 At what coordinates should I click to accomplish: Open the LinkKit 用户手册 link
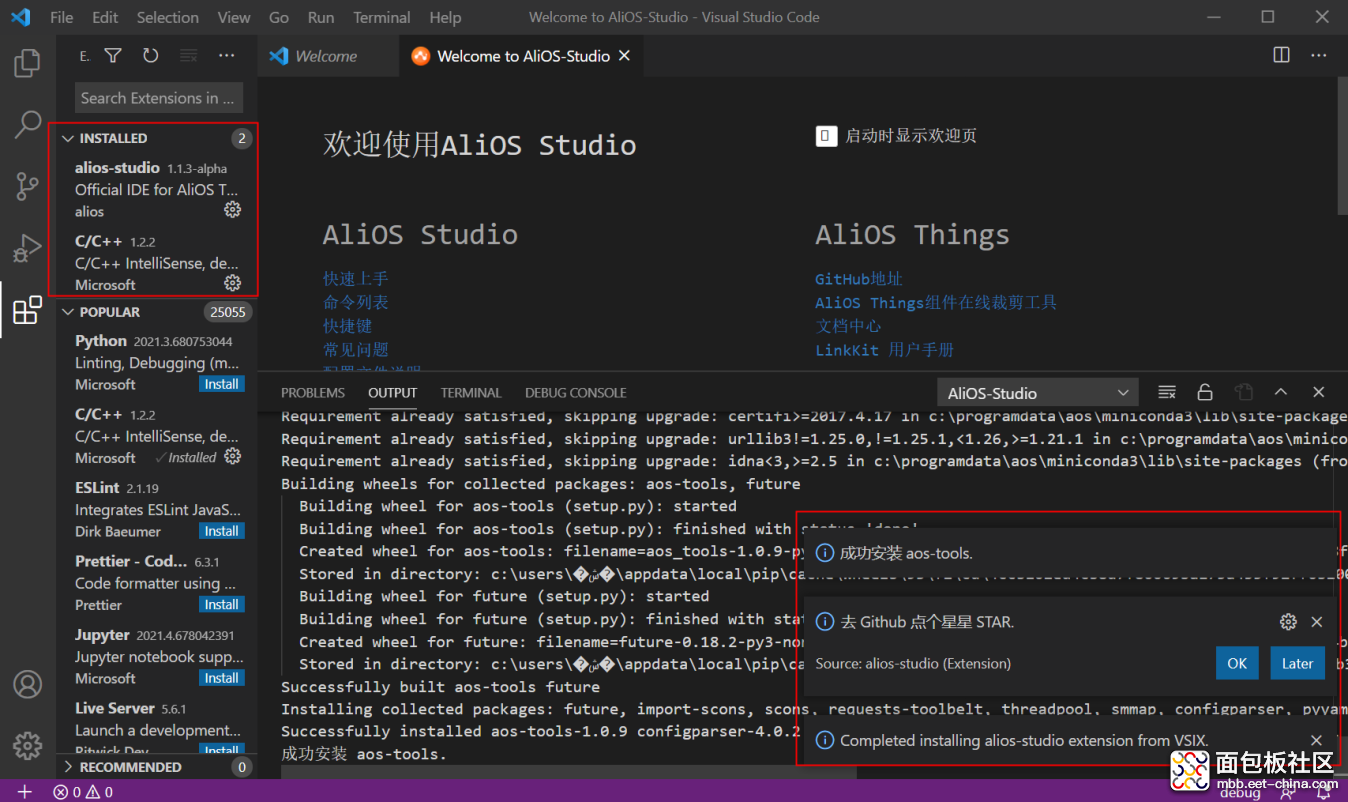[884, 350]
